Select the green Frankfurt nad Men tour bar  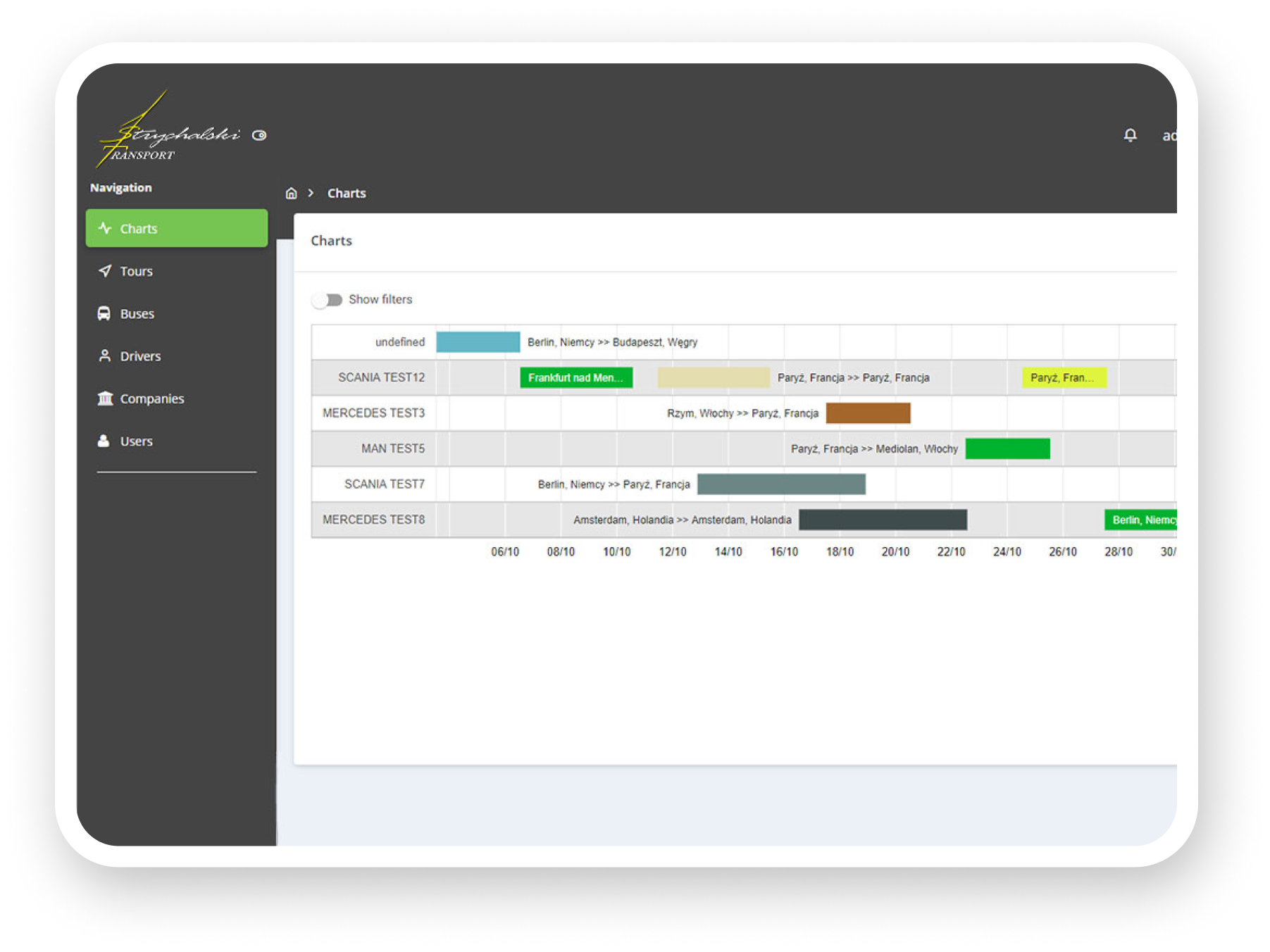point(575,377)
